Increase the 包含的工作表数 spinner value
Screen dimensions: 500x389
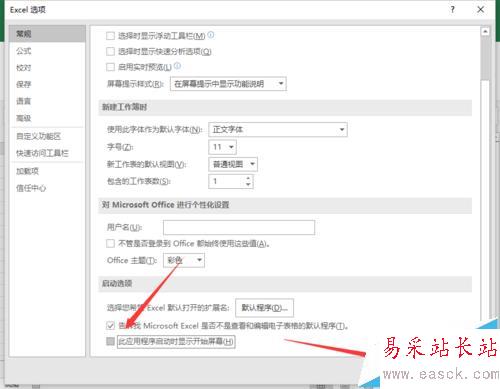pos(248,178)
